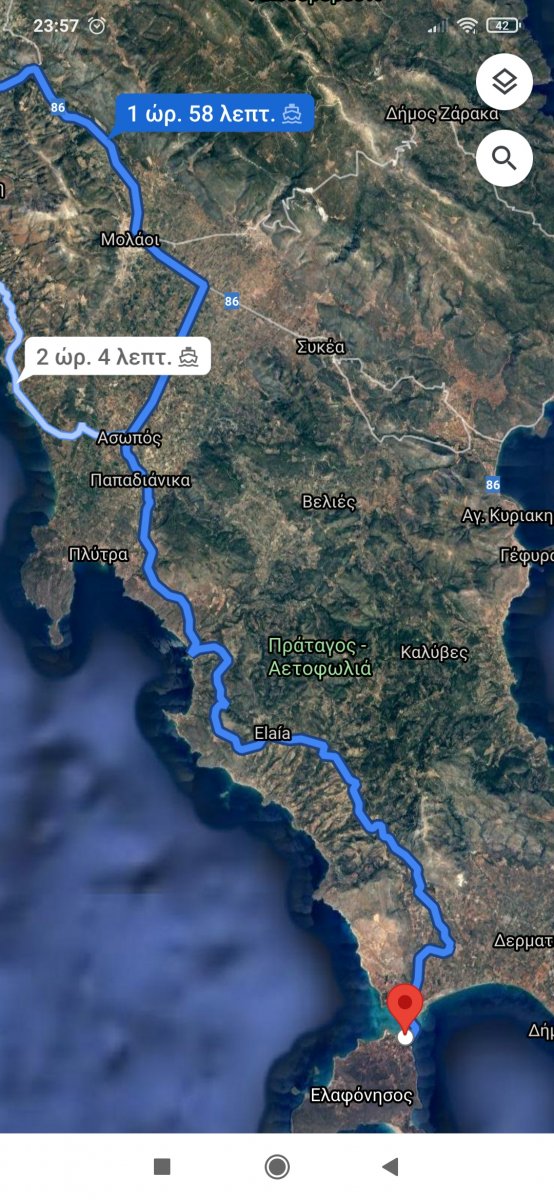Open recent apps square button
The width and height of the screenshot is (554, 1200).
(162, 1166)
